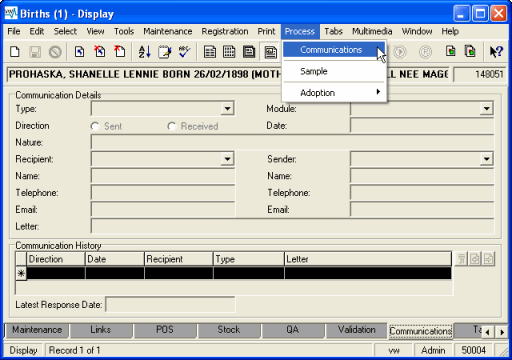Click the stacked pages green-red icon
This screenshot has height=360, width=512.
pyautogui.click(x=470, y=52)
